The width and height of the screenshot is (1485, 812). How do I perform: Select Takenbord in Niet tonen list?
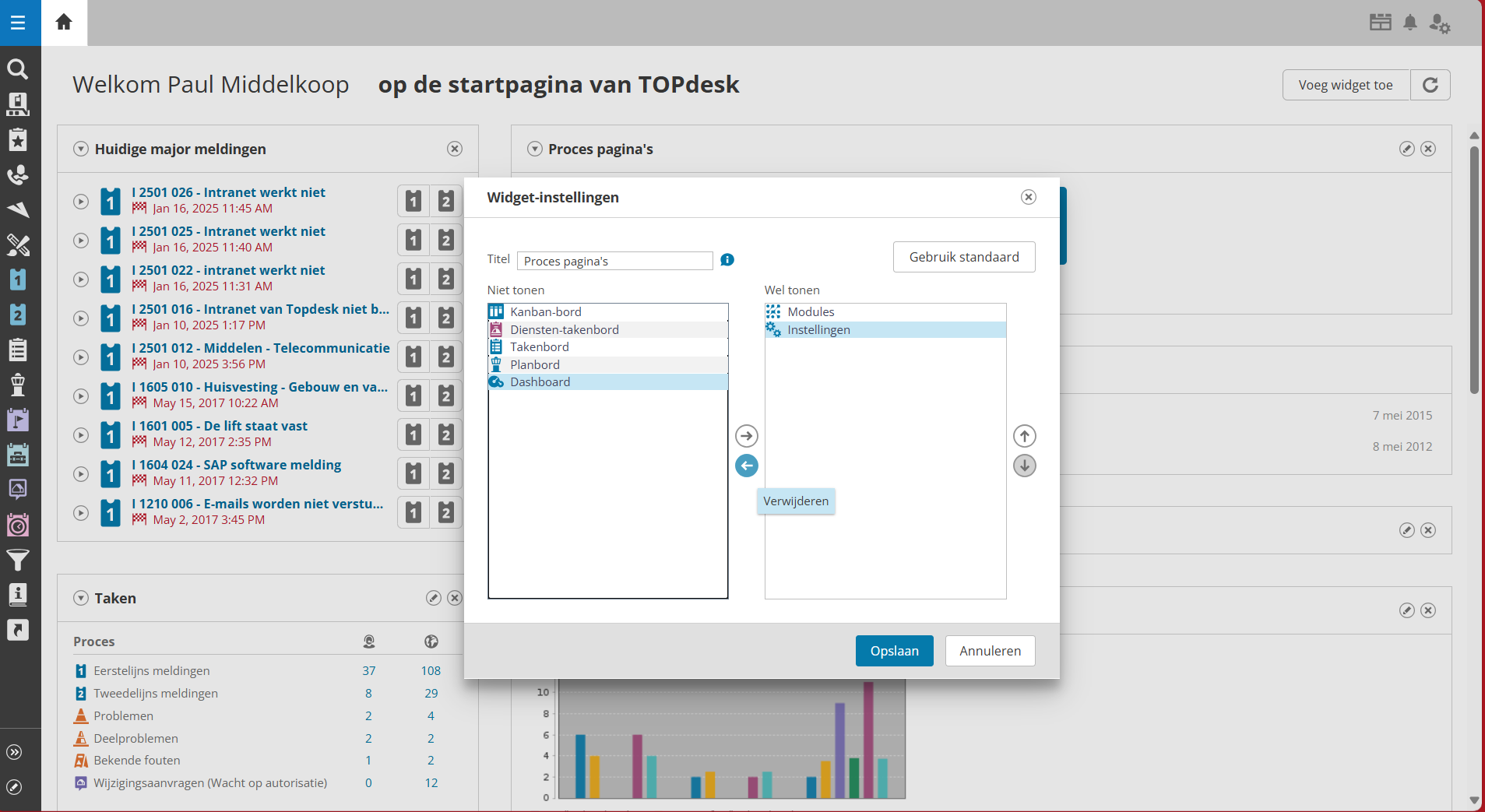coord(539,346)
